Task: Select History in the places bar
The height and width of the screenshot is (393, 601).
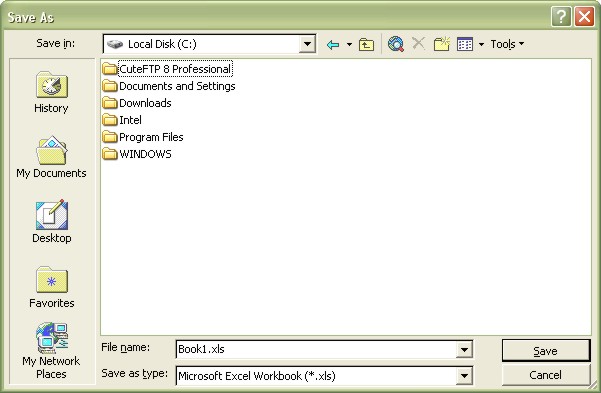Action: pyautogui.click(x=51, y=92)
